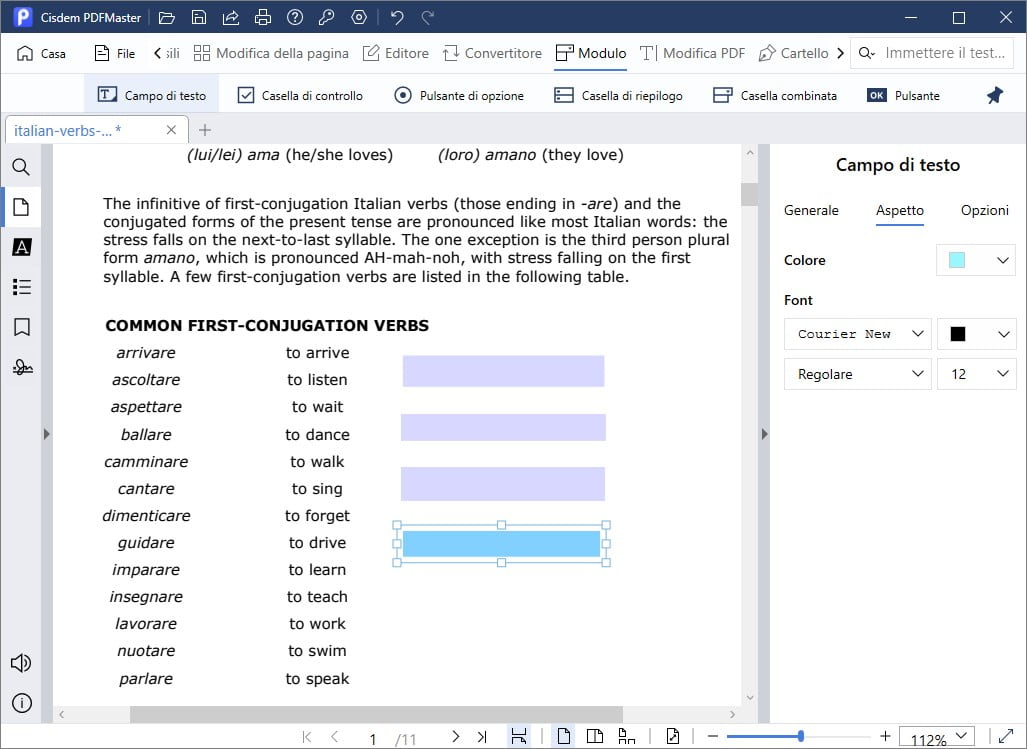Go to next page with the arrow button
1027x749 pixels.
click(x=455, y=735)
